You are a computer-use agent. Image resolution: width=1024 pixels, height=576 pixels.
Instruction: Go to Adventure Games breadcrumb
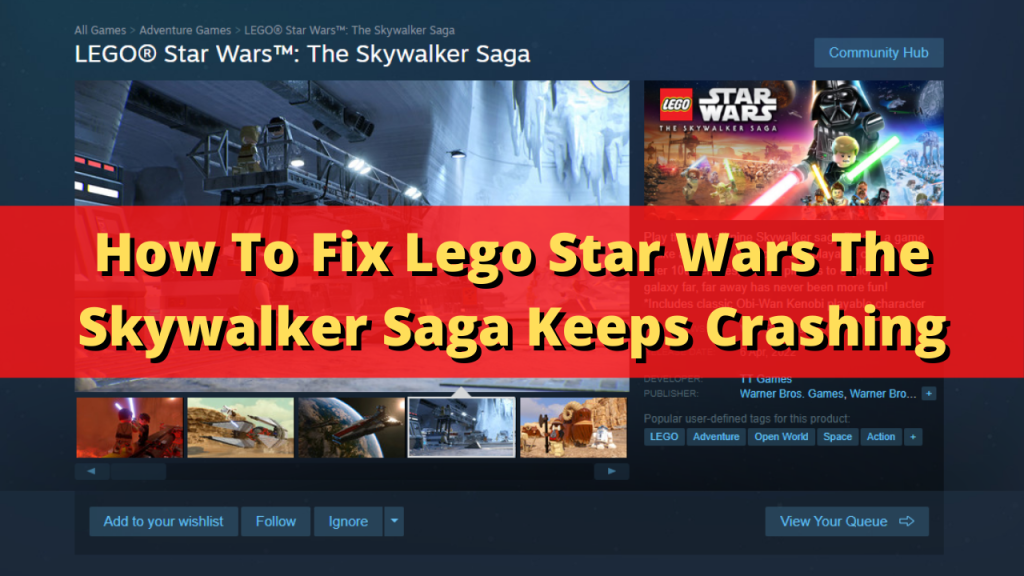coord(185,30)
